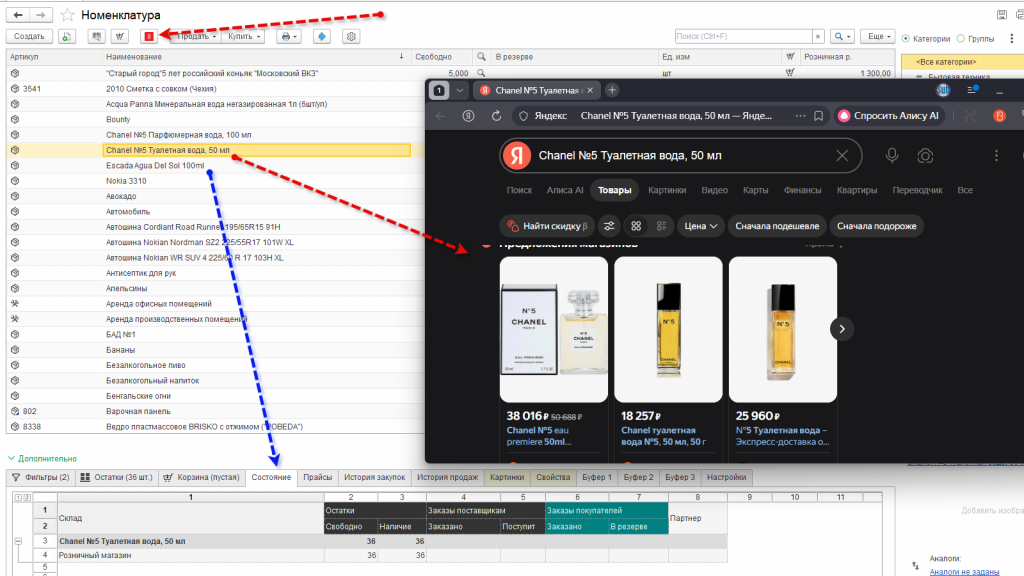This screenshot has height=576, width=1024.
Task: Click Сначала подешевле sort button
Action: [776, 226]
